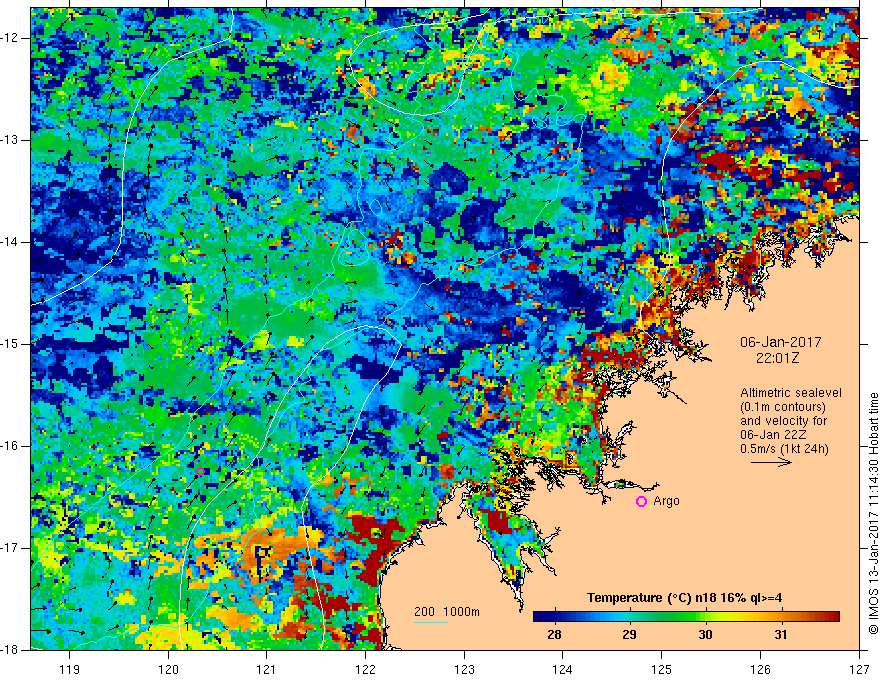Click '0.5m/s (1kt 24h)' scale text
880x680 pixels.
click(x=784, y=449)
